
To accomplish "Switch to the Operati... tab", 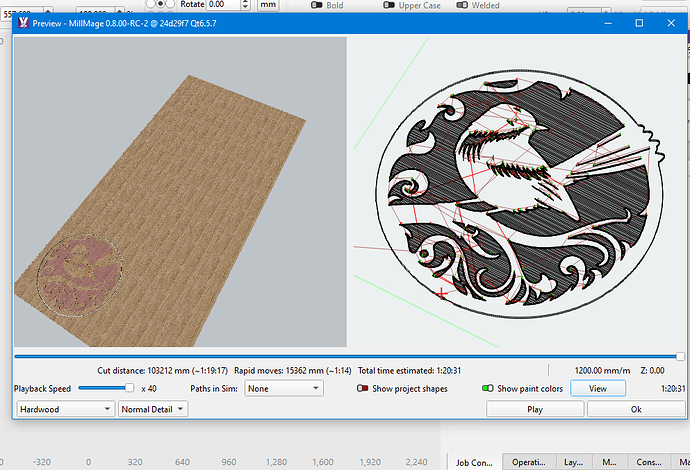I will [x=529, y=462].
